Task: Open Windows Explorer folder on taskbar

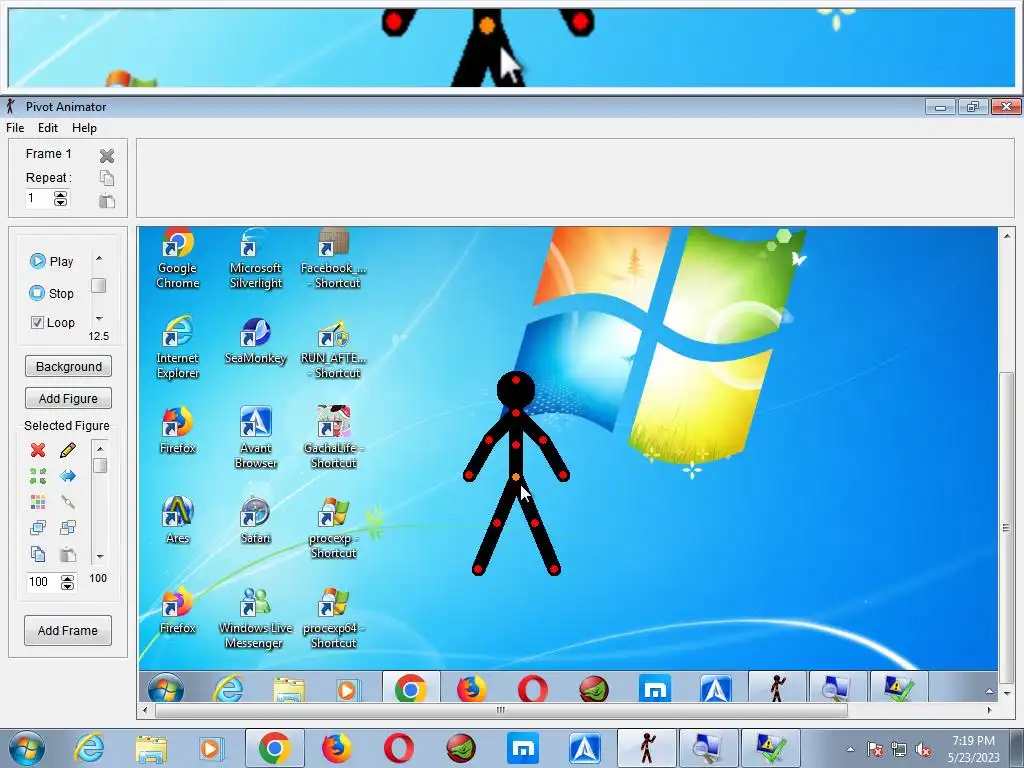Action: point(151,748)
